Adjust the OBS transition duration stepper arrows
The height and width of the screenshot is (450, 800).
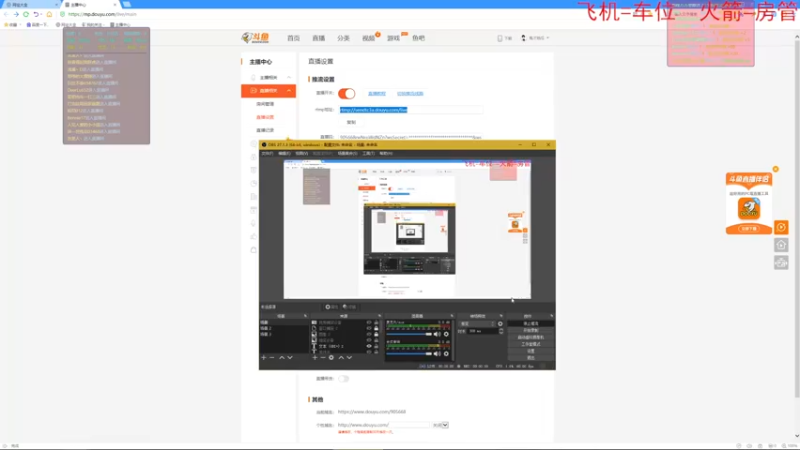[x=501, y=331]
